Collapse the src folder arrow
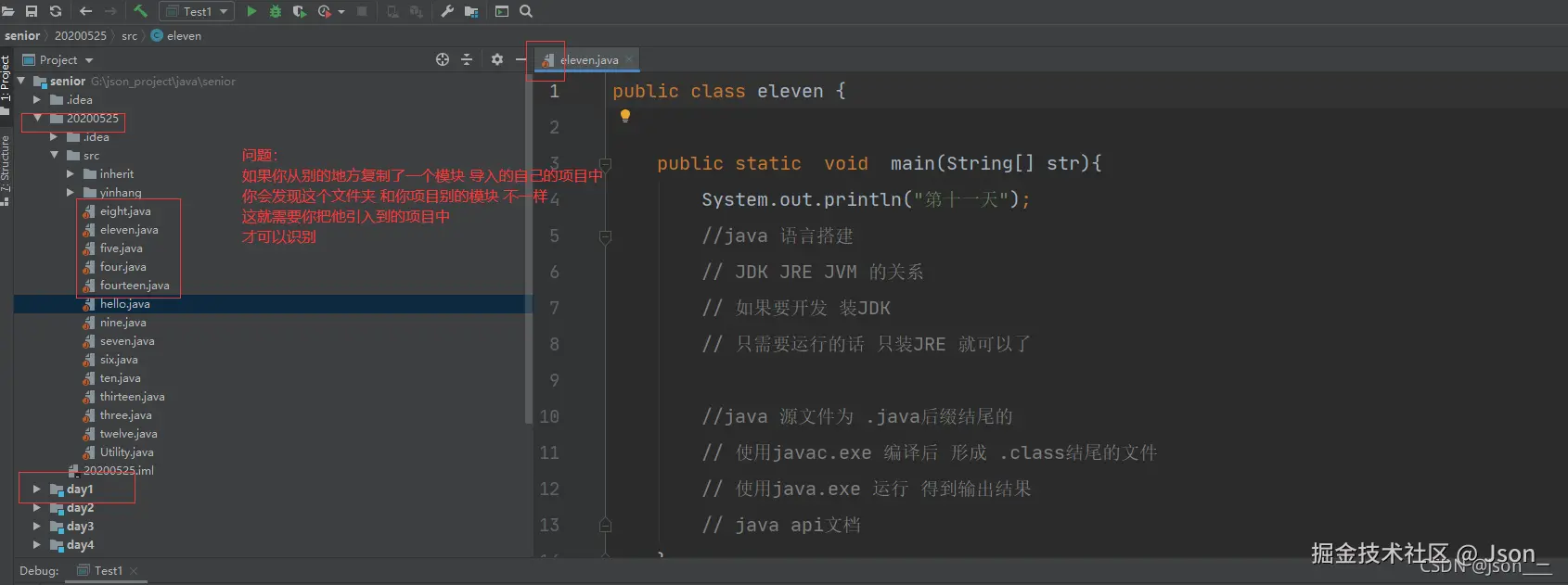This screenshot has height=585, width=1568. coord(55,156)
